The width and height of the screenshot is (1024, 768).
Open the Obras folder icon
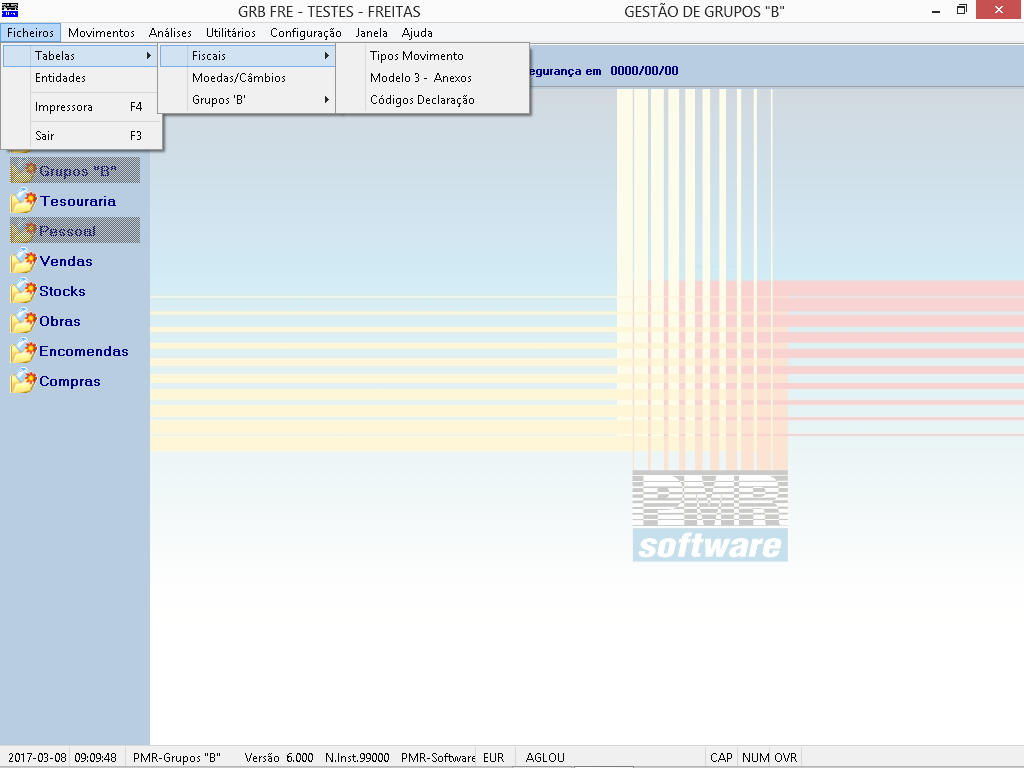pos(24,321)
